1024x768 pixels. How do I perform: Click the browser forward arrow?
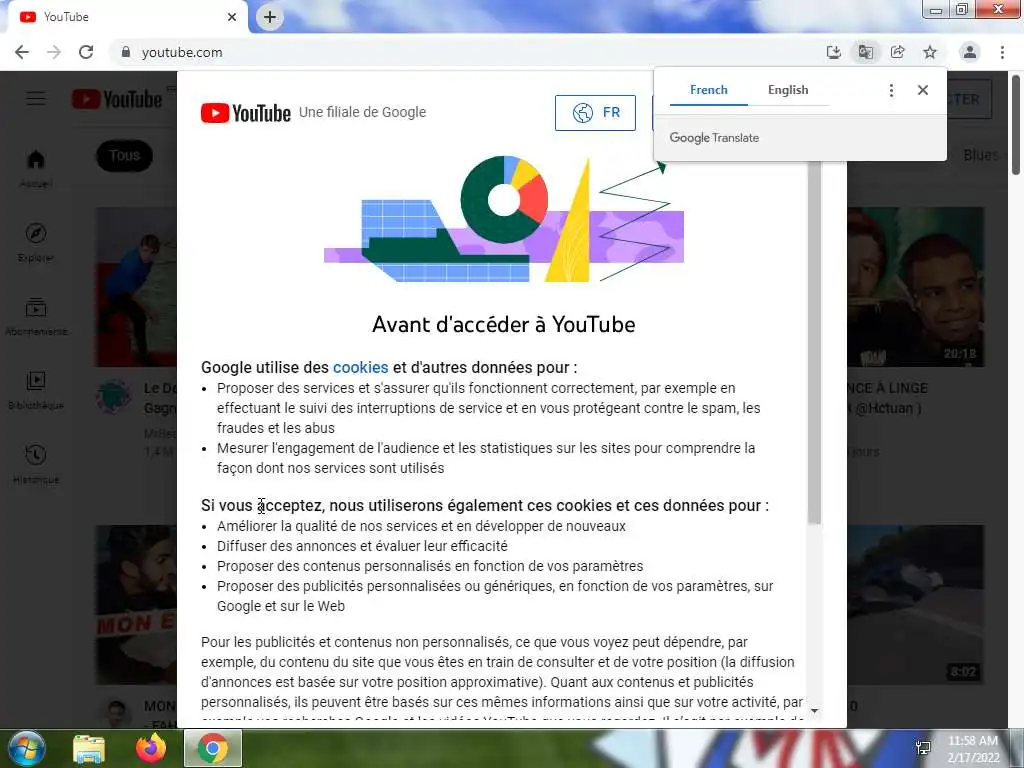pos(54,52)
